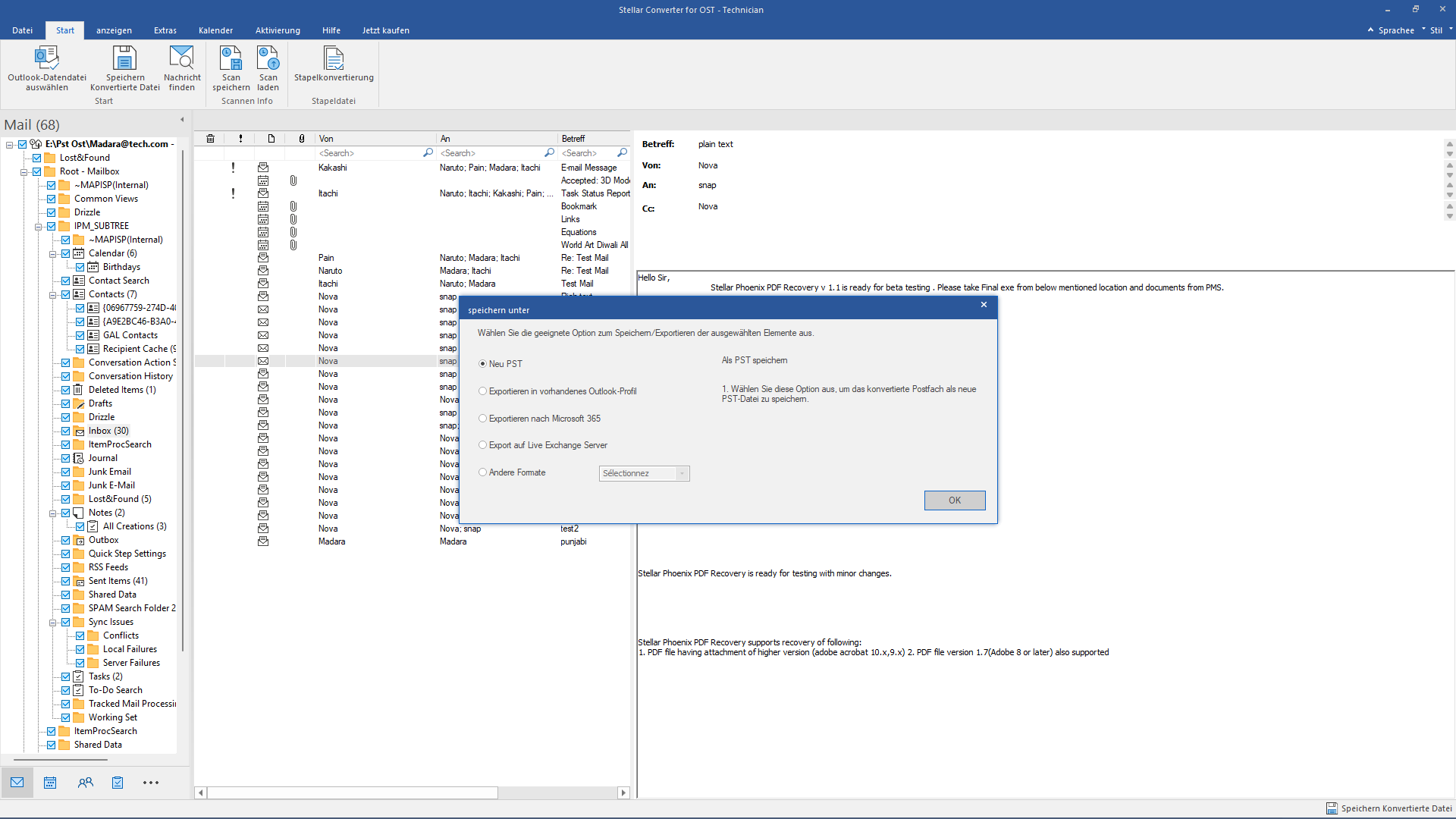Switch to Calendar view icon in bottom bar

coord(50,783)
